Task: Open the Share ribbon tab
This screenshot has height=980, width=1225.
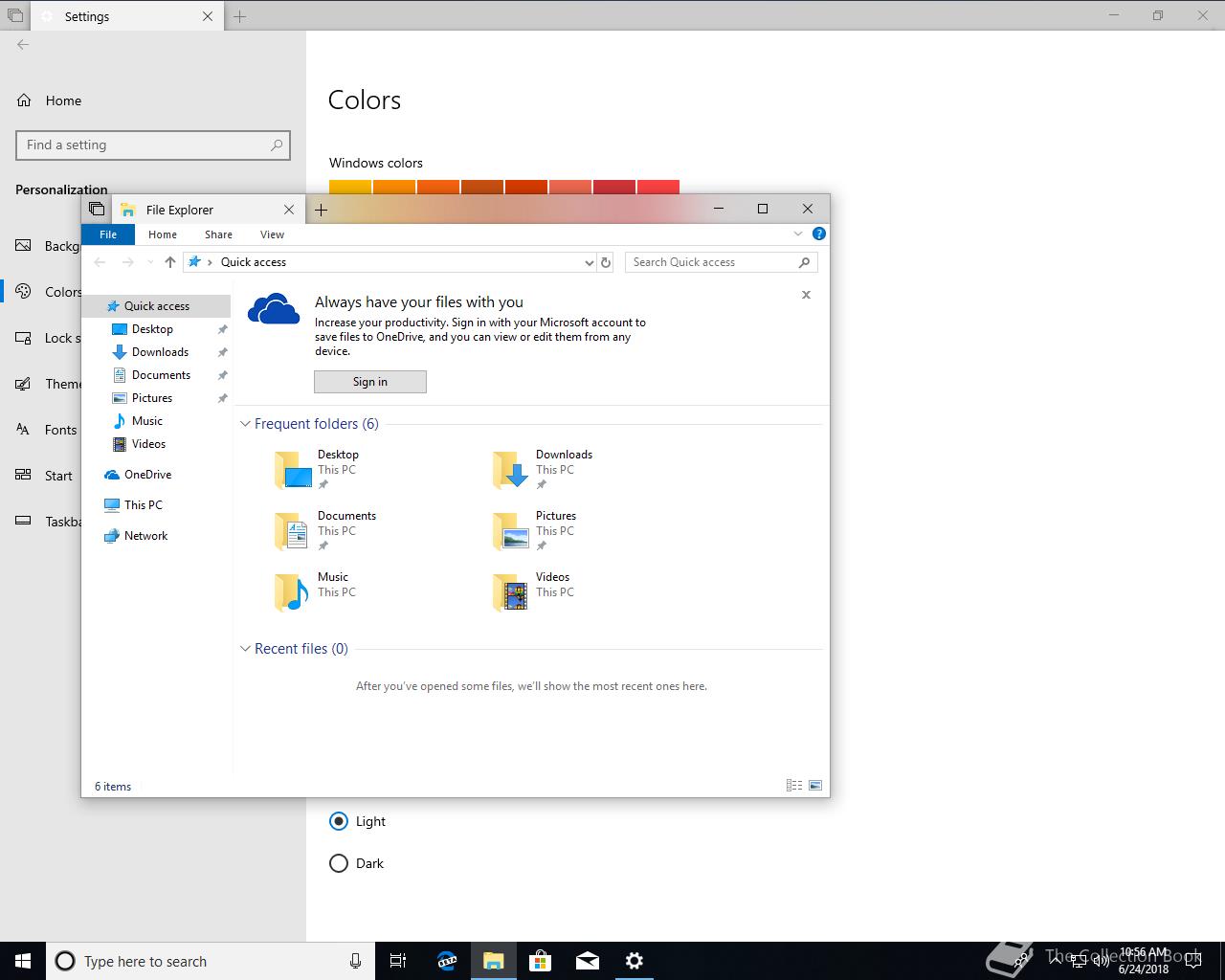Action: (x=218, y=234)
